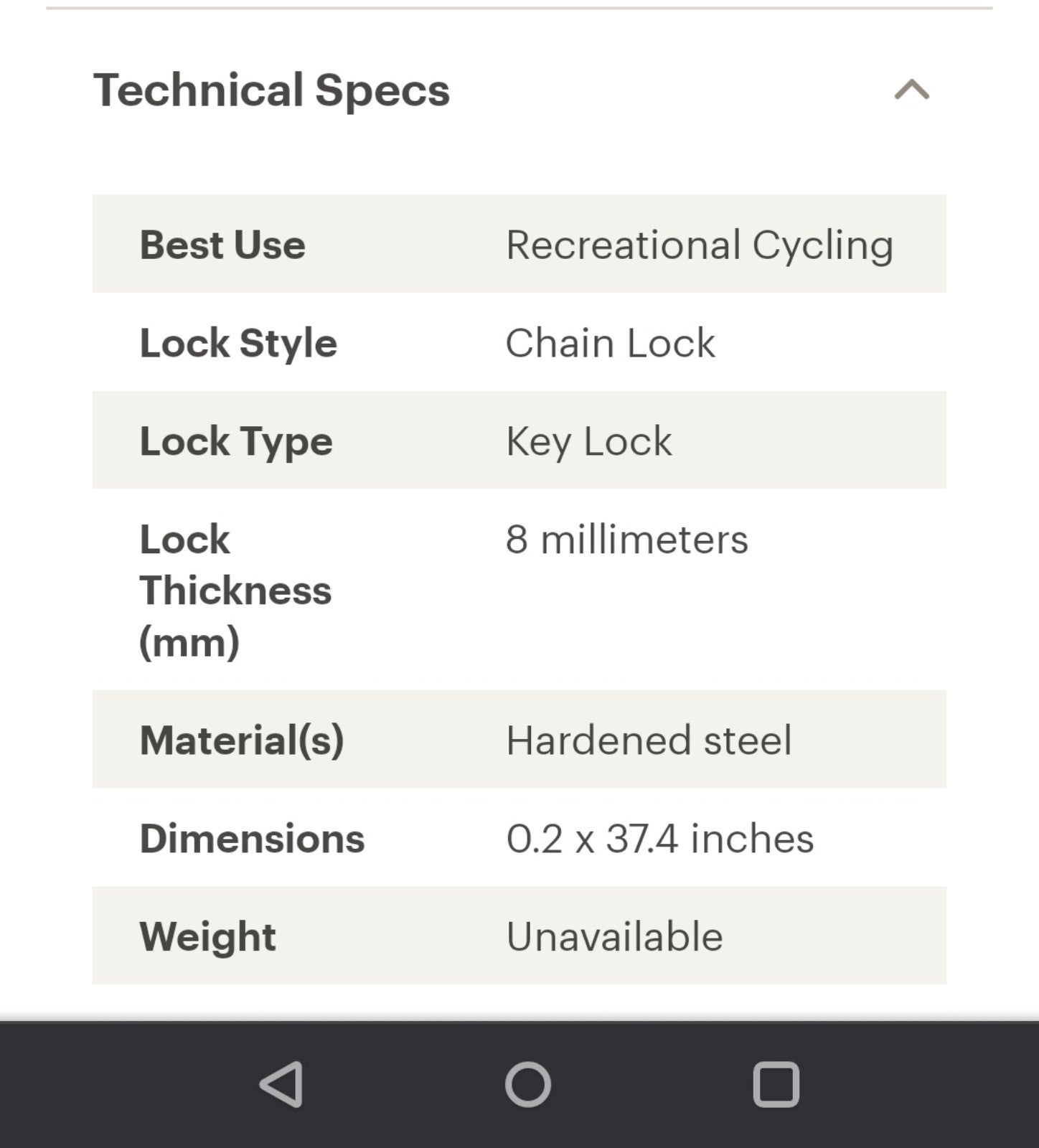Image resolution: width=1039 pixels, height=1148 pixels.
Task: Click Recreational Cycling value text
Action: click(x=700, y=245)
